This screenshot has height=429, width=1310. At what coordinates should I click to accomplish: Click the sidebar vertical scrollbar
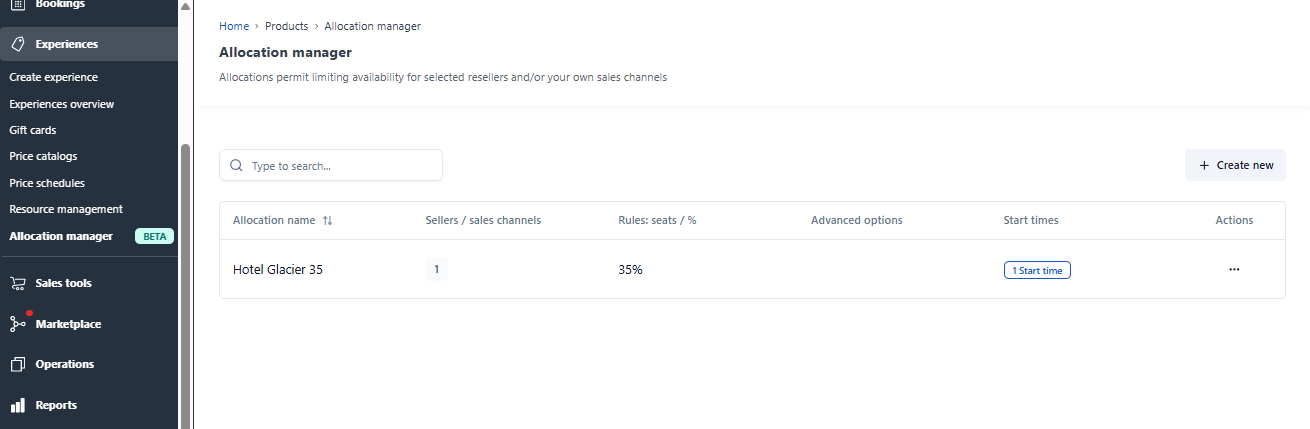[x=185, y=280]
